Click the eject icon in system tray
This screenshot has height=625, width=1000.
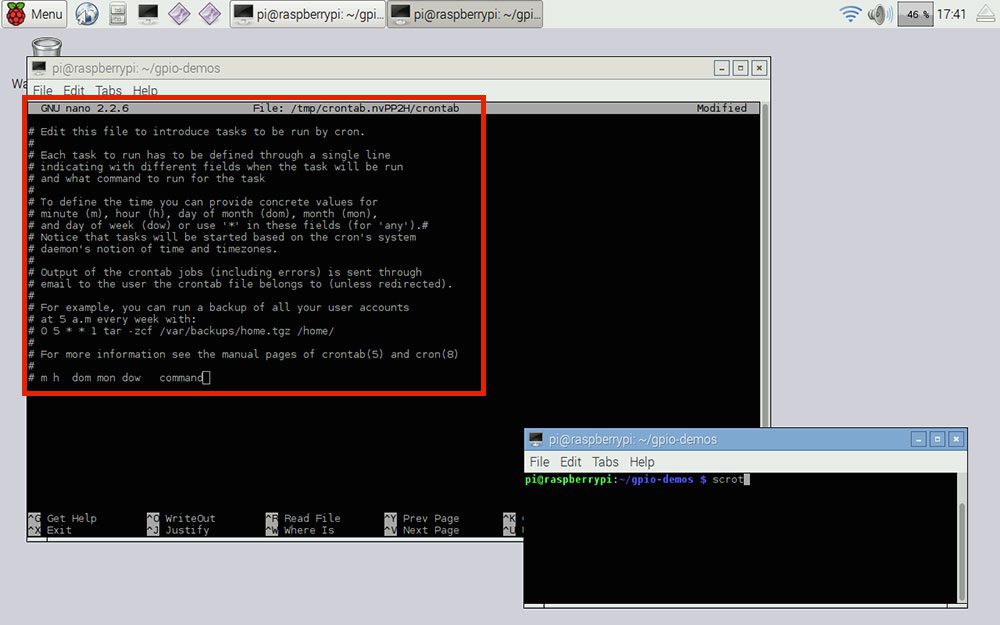tap(986, 13)
